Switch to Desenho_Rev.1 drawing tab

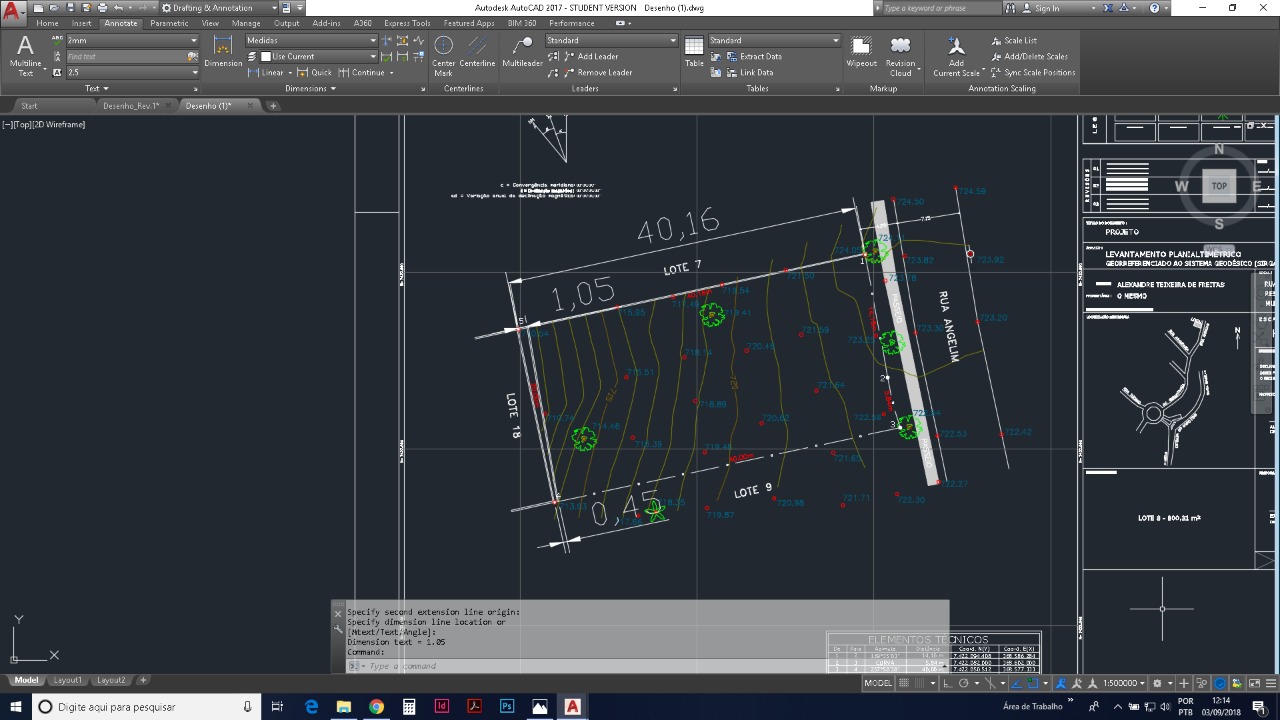(131, 106)
